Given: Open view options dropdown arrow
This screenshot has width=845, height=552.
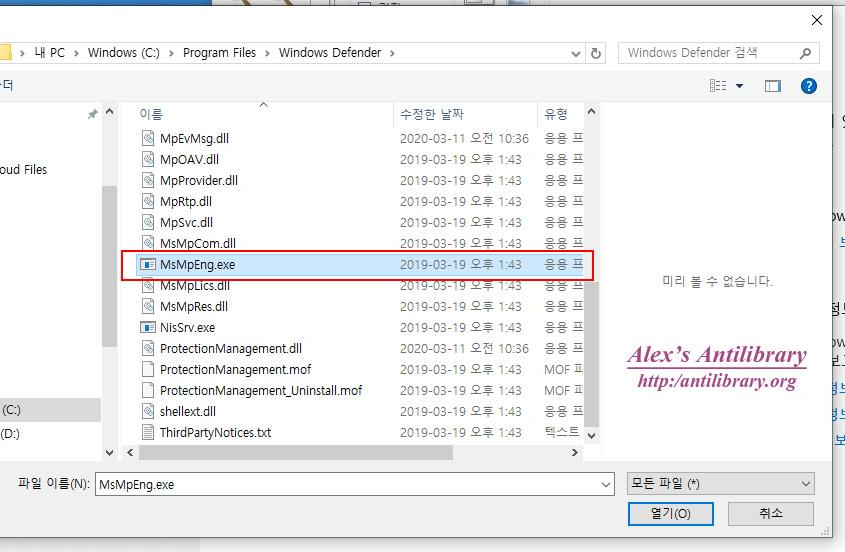Looking at the screenshot, I should pos(739,86).
